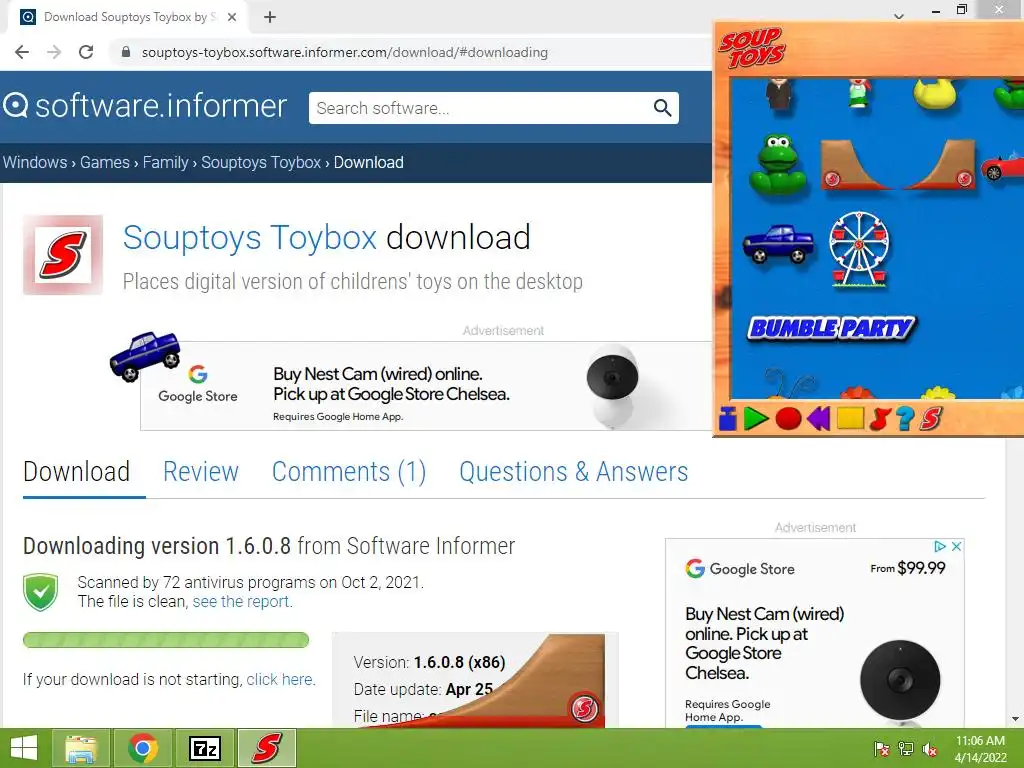Click the green download progress bar
Screen dimensions: 1024x768
tap(166, 640)
